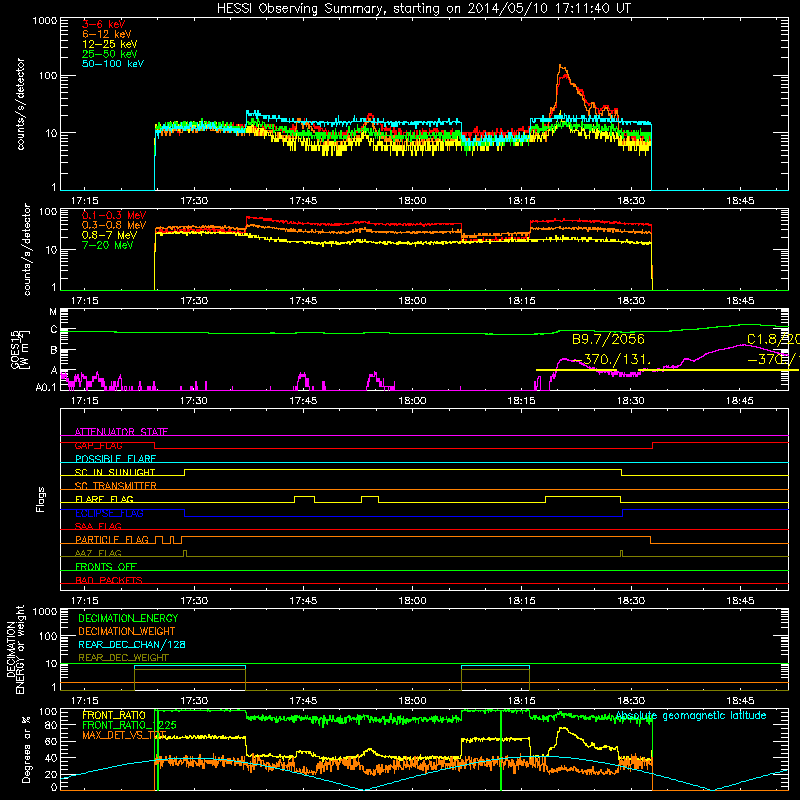Viewport: 800px width, 800px height.
Task: Click the 18:30 tick label under the keV panel
Action: pos(631,201)
